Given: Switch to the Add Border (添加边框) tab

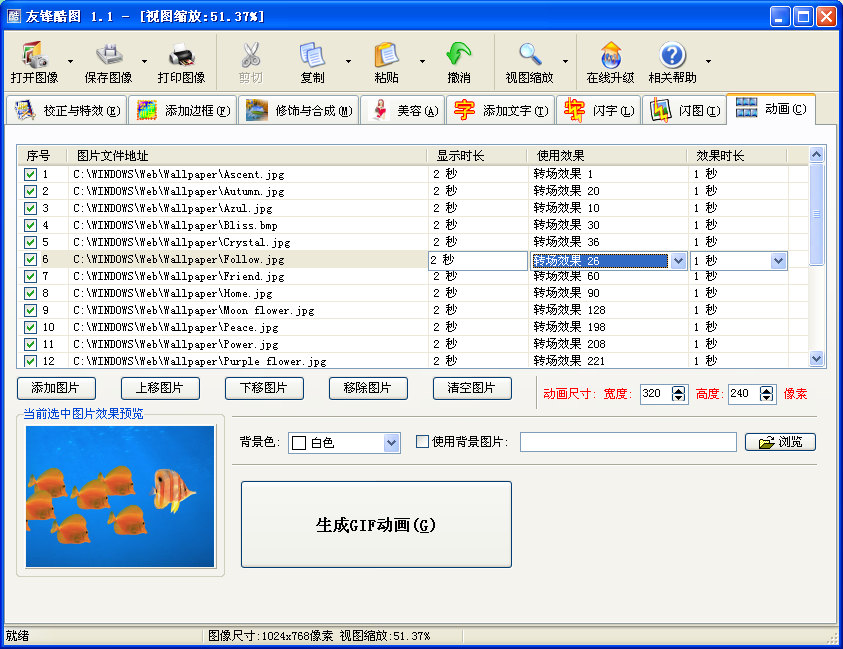Looking at the screenshot, I should pyautogui.click(x=182, y=110).
